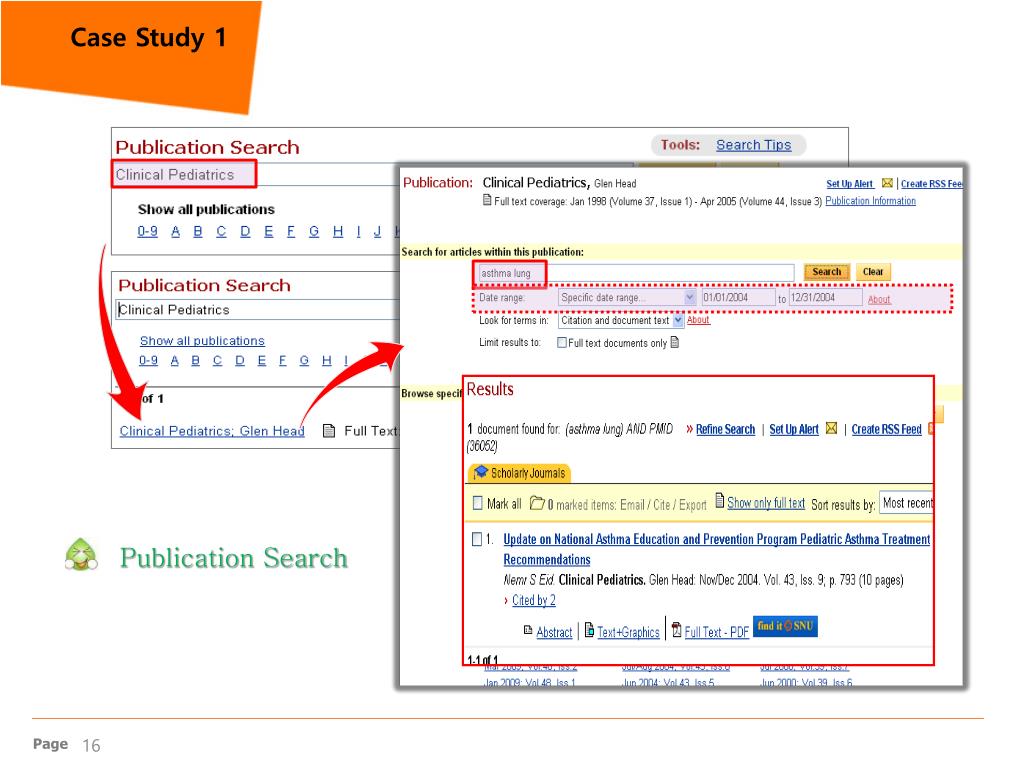Click the Show only full text link

[x=765, y=503]
